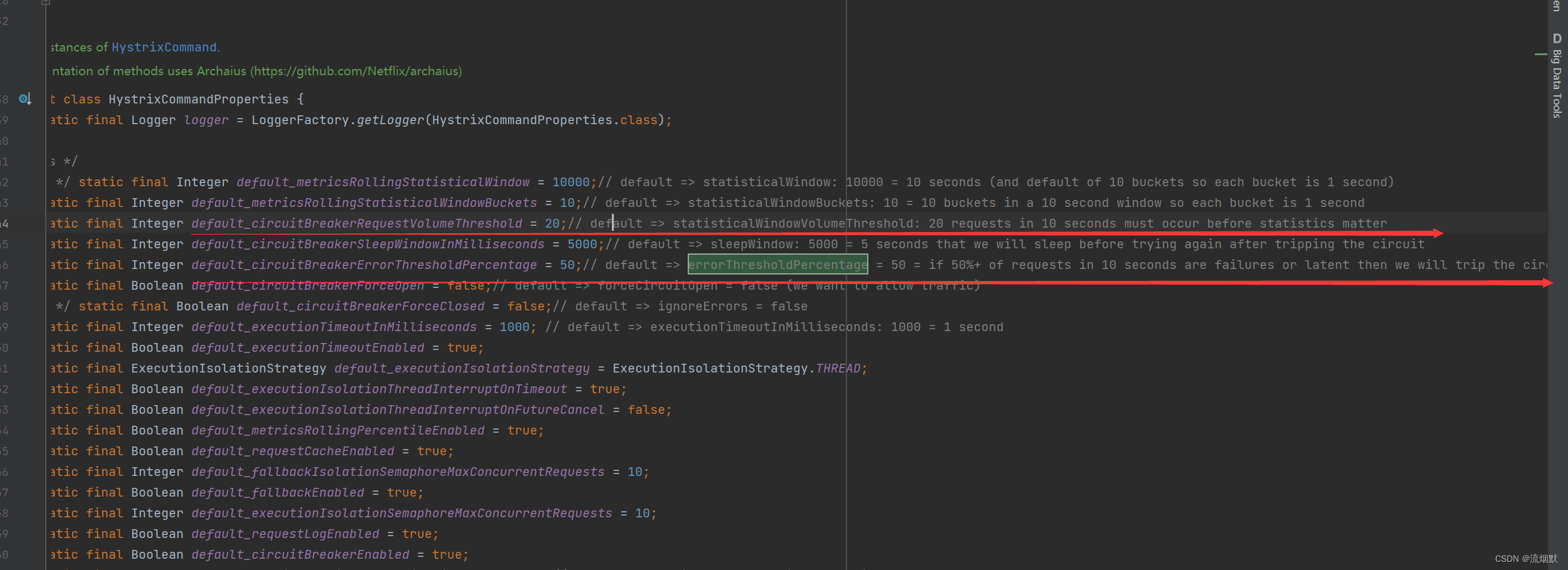Viewport: 1568px width, 570px height.
Task: Click the default_fallbackIsolationSemaphoreMaxConcurrentRequests field name
Action: (x=398, y=472)
